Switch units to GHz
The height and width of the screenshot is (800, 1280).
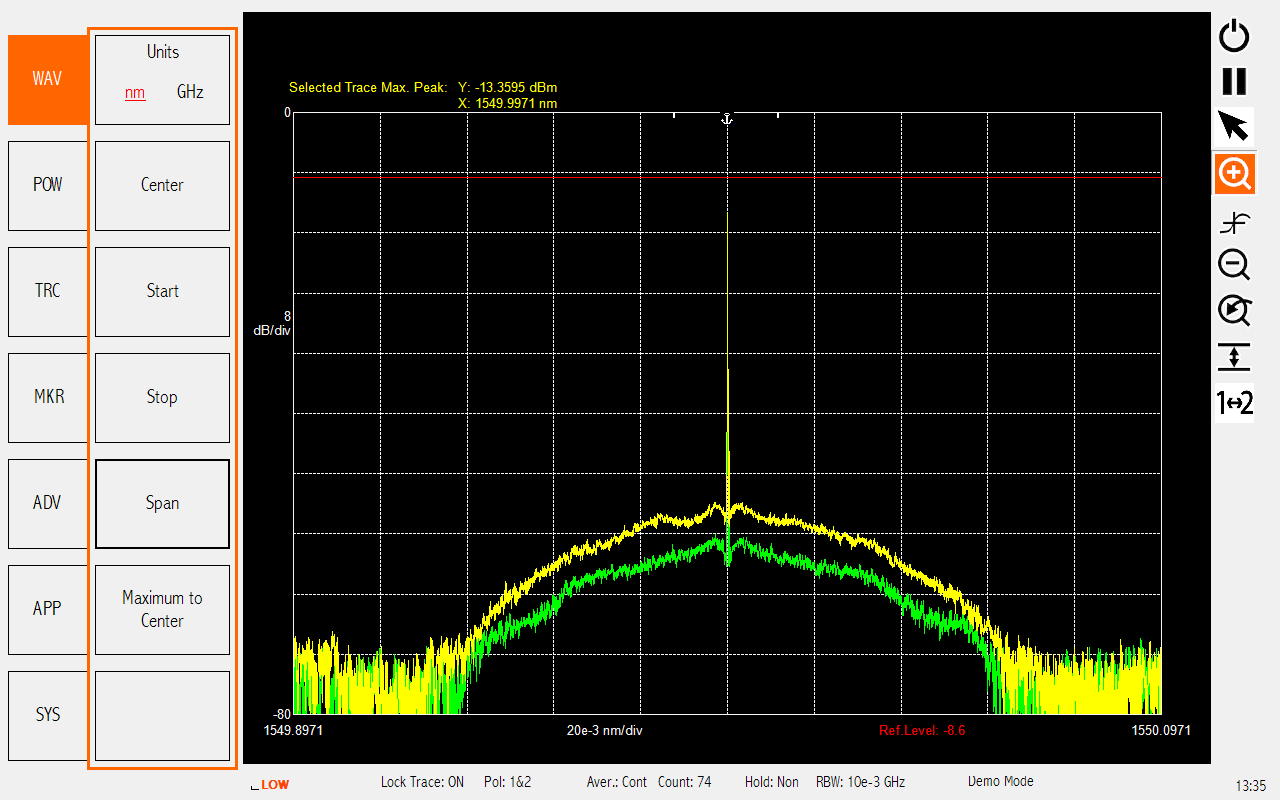[x=189, y=92]
